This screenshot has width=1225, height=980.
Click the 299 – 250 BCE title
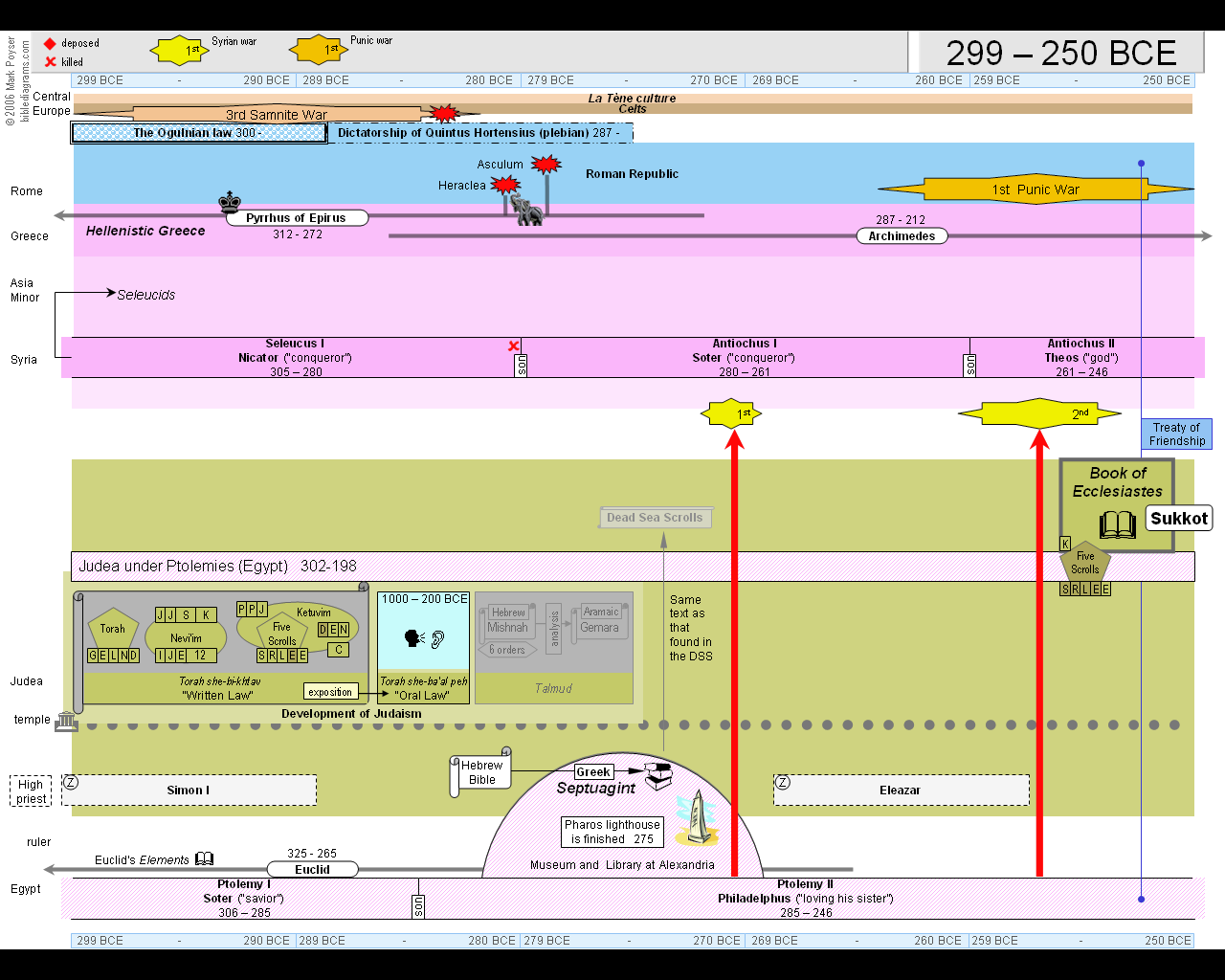point(1061,53)
